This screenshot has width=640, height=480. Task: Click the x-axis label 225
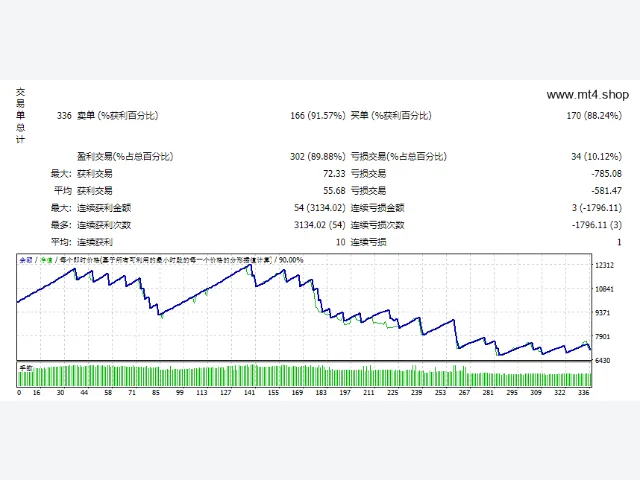[x=393, y=393]
